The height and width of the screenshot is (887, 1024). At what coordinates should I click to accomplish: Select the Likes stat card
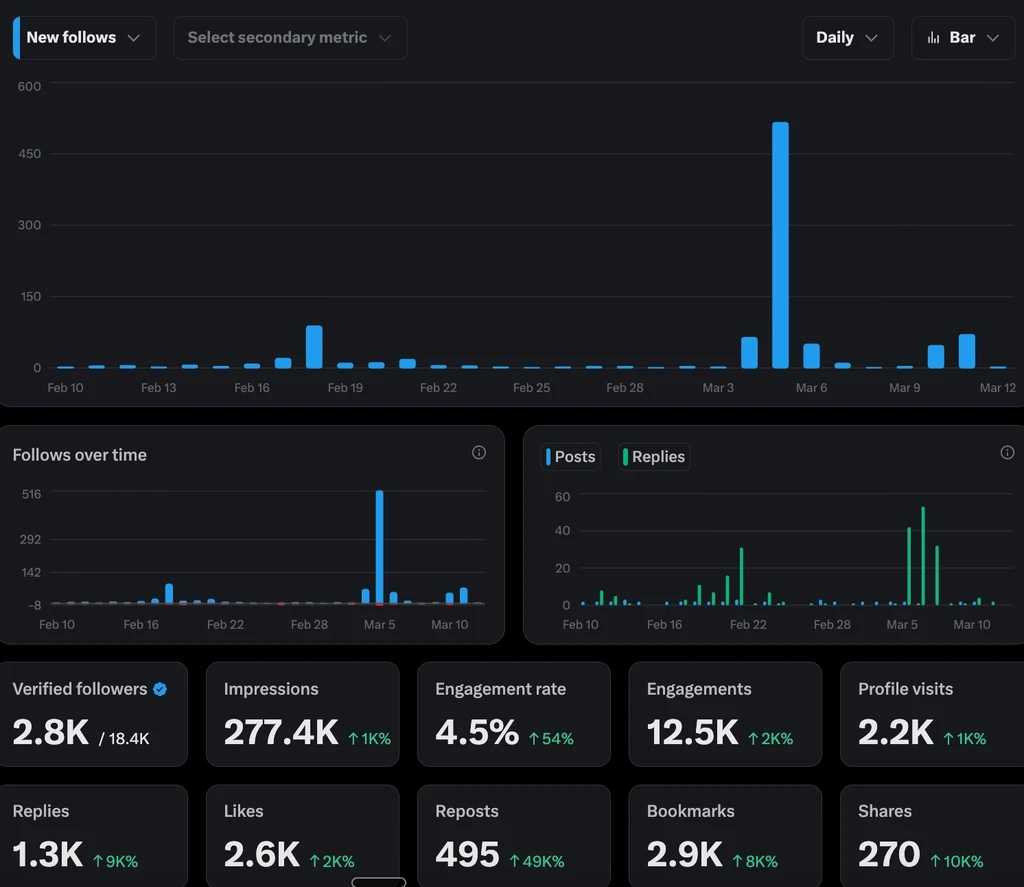tap(302, 836)
